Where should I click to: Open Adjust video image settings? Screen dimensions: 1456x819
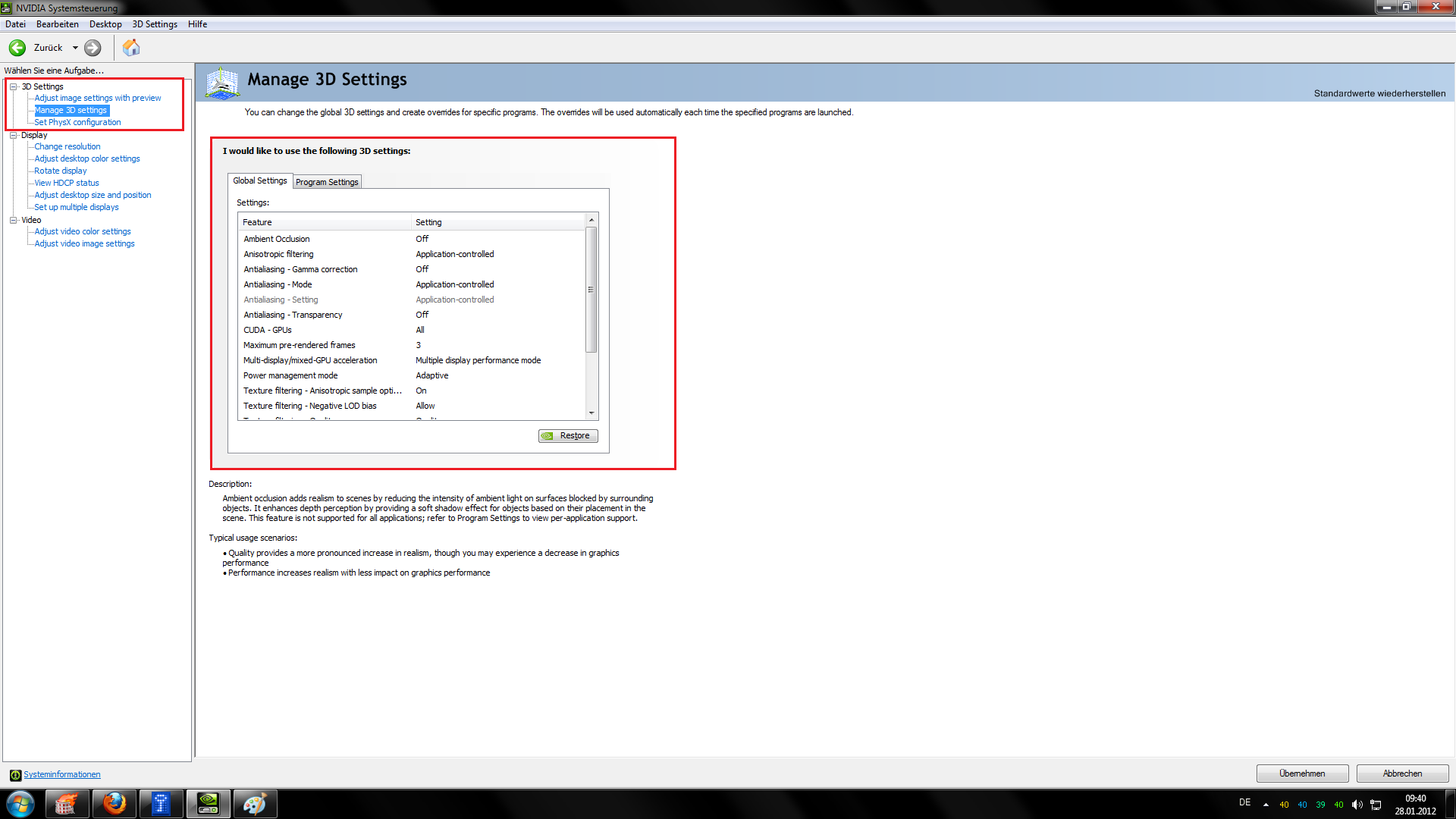click(85, 243)
